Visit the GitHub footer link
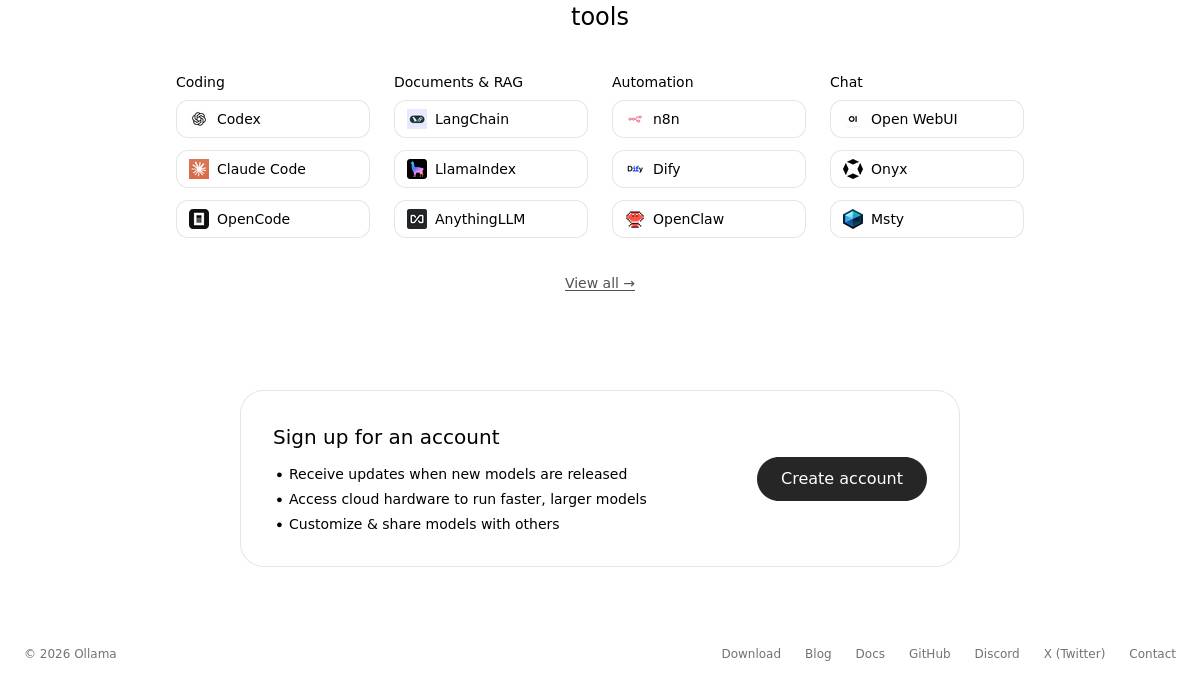Image resolution: width=1200 pixels, height=675 pixels. 929,654
